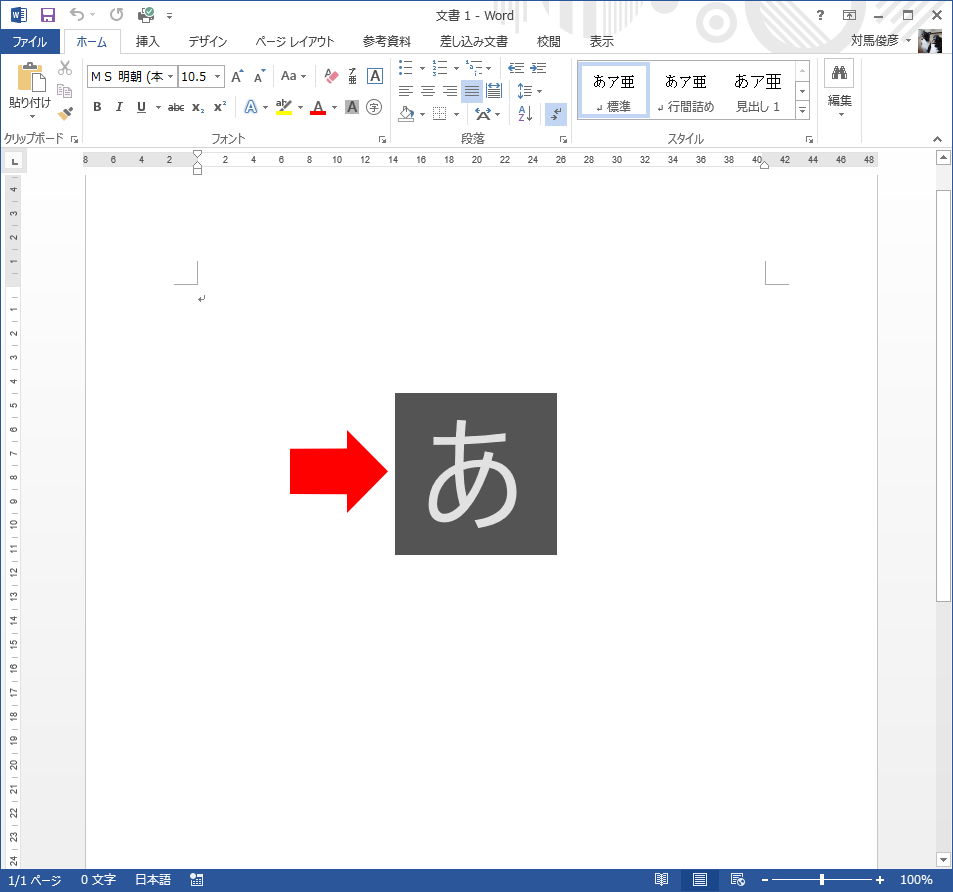Screen dimensions: 953x892
Task: Click the Copy icon
Action: pos(64,91)
